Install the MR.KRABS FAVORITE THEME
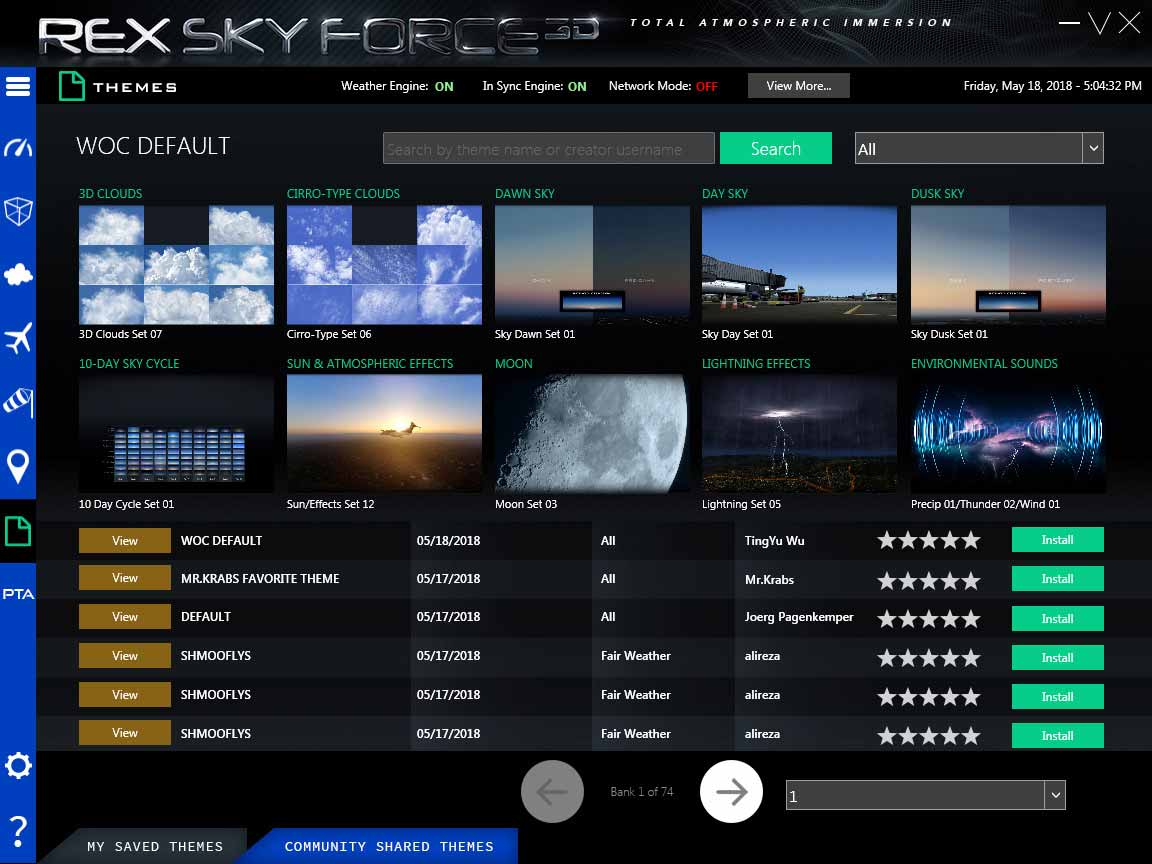Screen dimensions: 1152x864 point(1057,578)
